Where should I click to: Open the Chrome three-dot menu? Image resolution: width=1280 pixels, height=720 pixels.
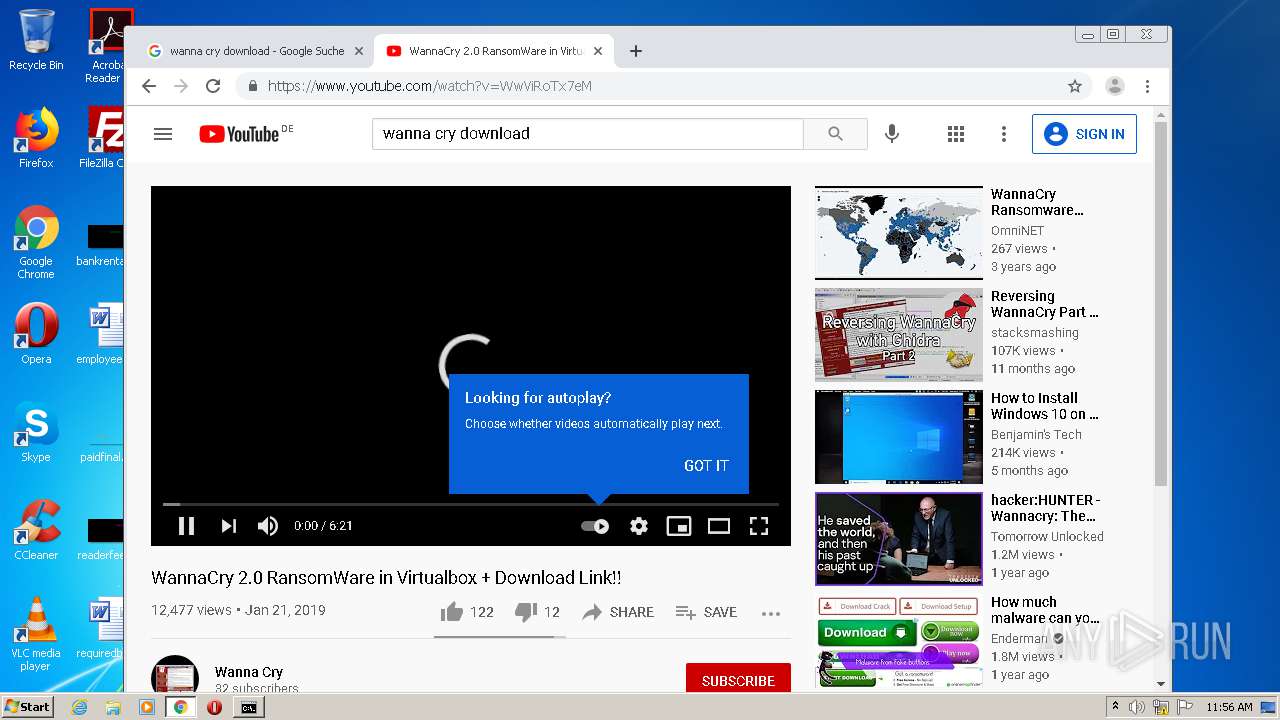1148,86
